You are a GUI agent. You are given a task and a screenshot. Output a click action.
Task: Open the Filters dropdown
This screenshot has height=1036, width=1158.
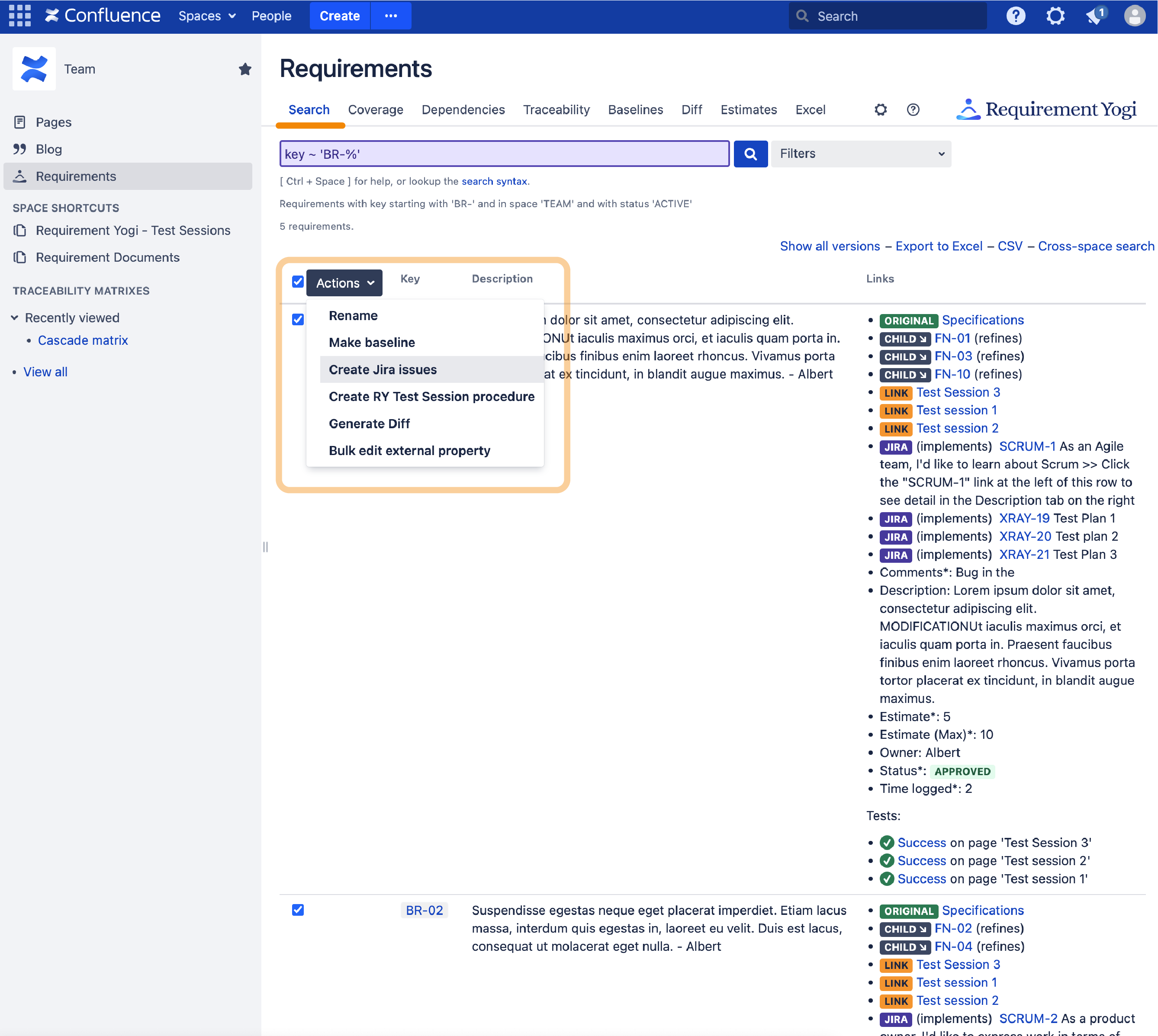point(861,154)
